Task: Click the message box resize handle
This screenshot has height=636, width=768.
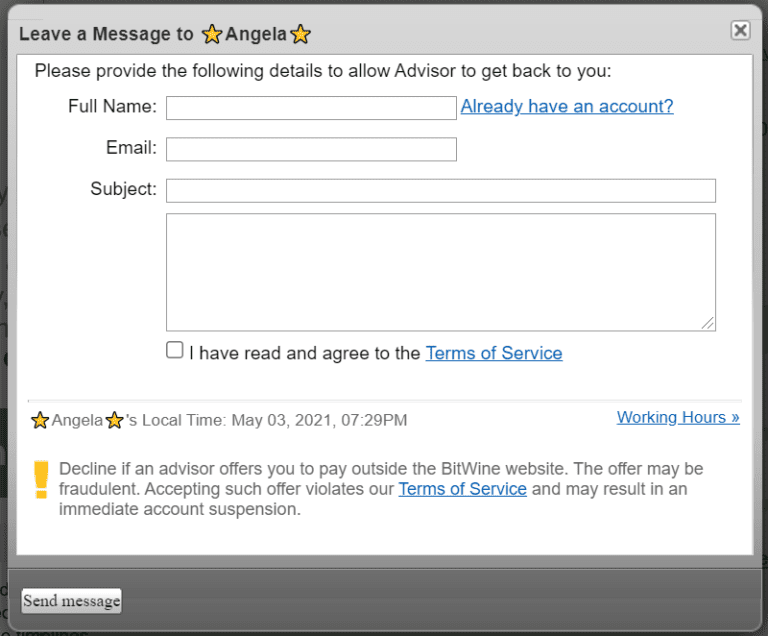Action: (708, 323)
